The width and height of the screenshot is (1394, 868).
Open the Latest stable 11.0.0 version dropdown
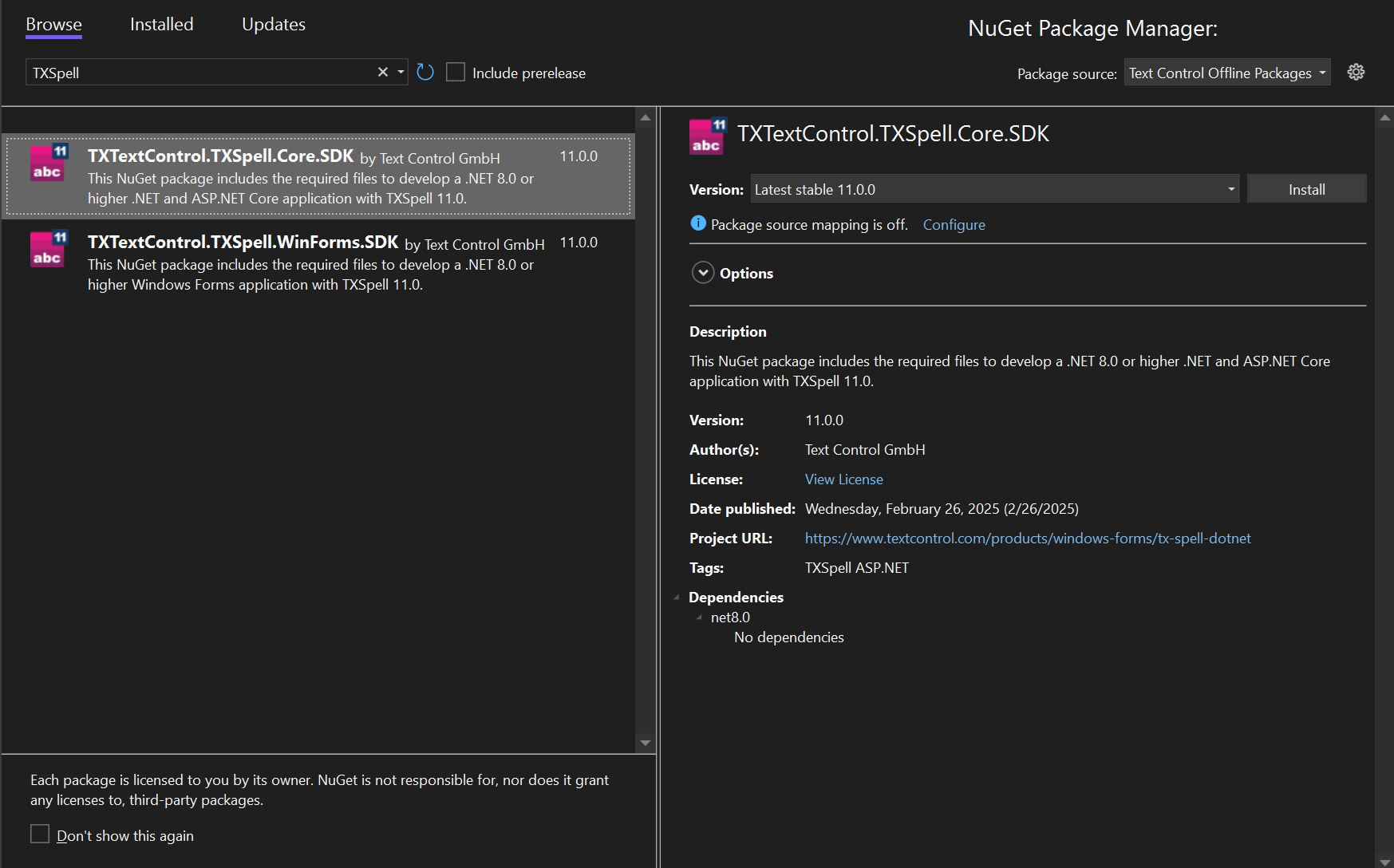click(x=1230, y=189)
